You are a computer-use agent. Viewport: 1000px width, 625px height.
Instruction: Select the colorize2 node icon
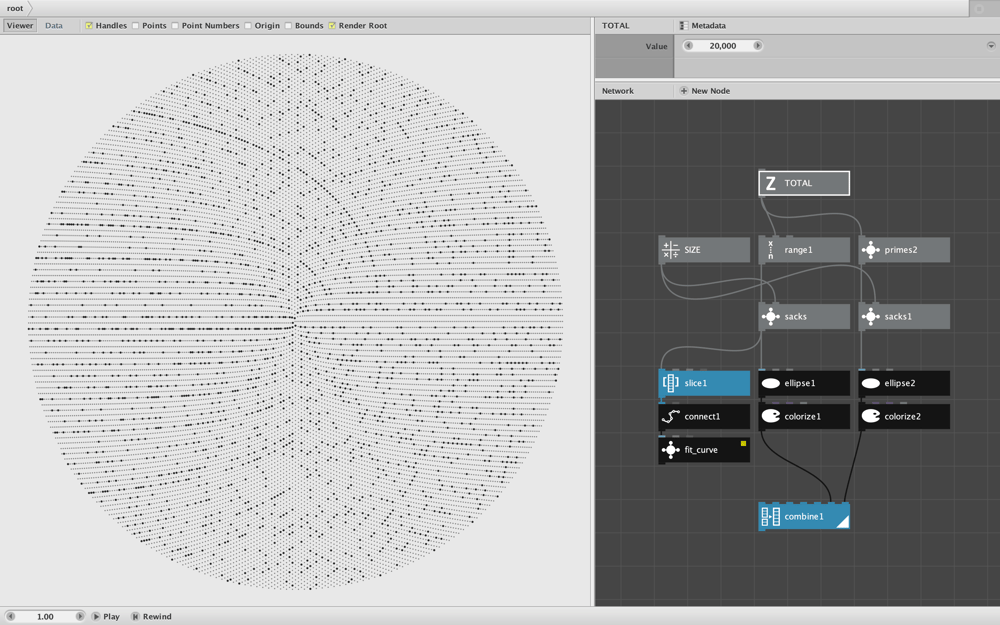coord(871,416)
